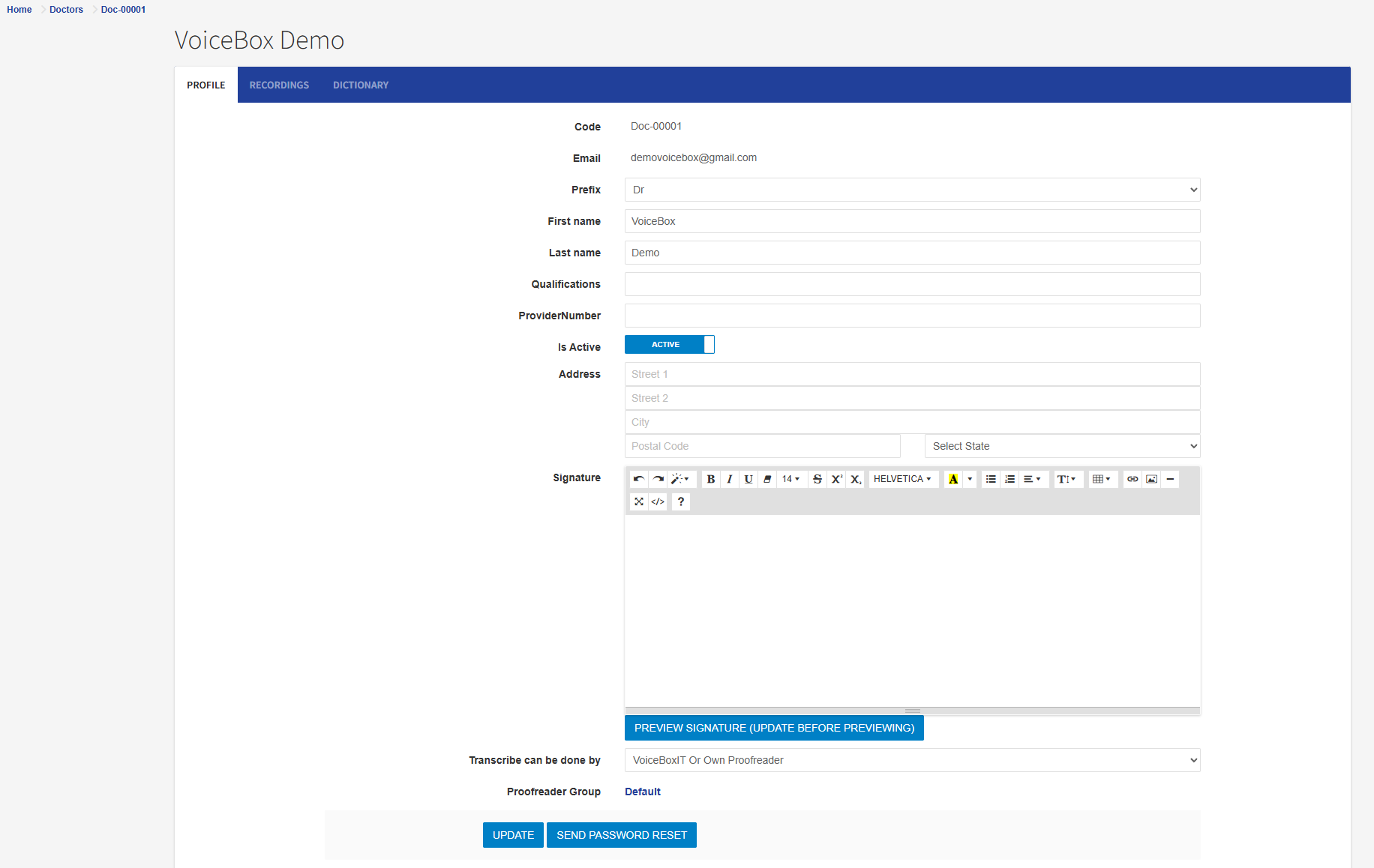
Task: Click inside the signature text area
Action: point(912,610)
